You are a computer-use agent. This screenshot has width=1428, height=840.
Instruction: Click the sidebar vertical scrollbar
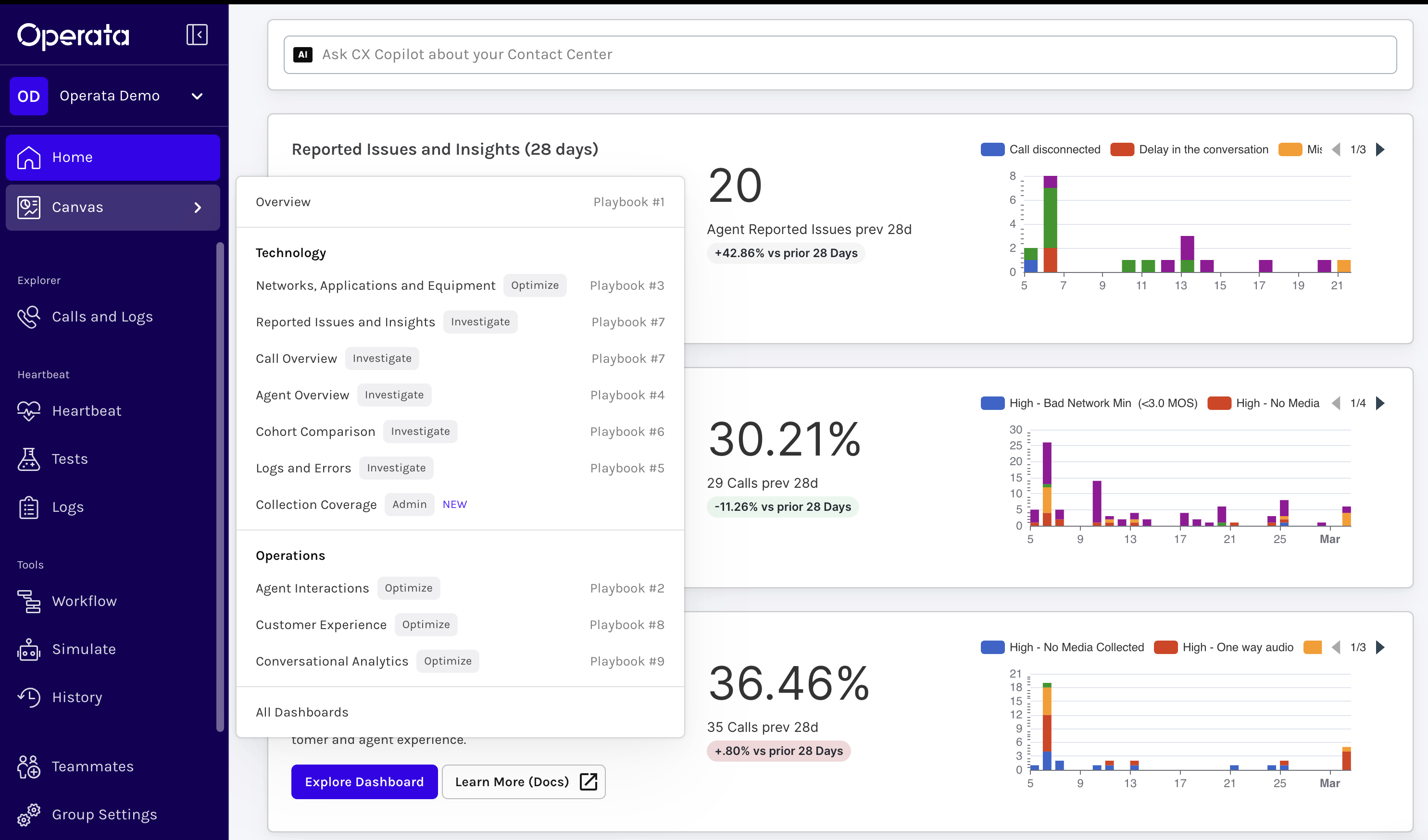click(x=220, y=487)
